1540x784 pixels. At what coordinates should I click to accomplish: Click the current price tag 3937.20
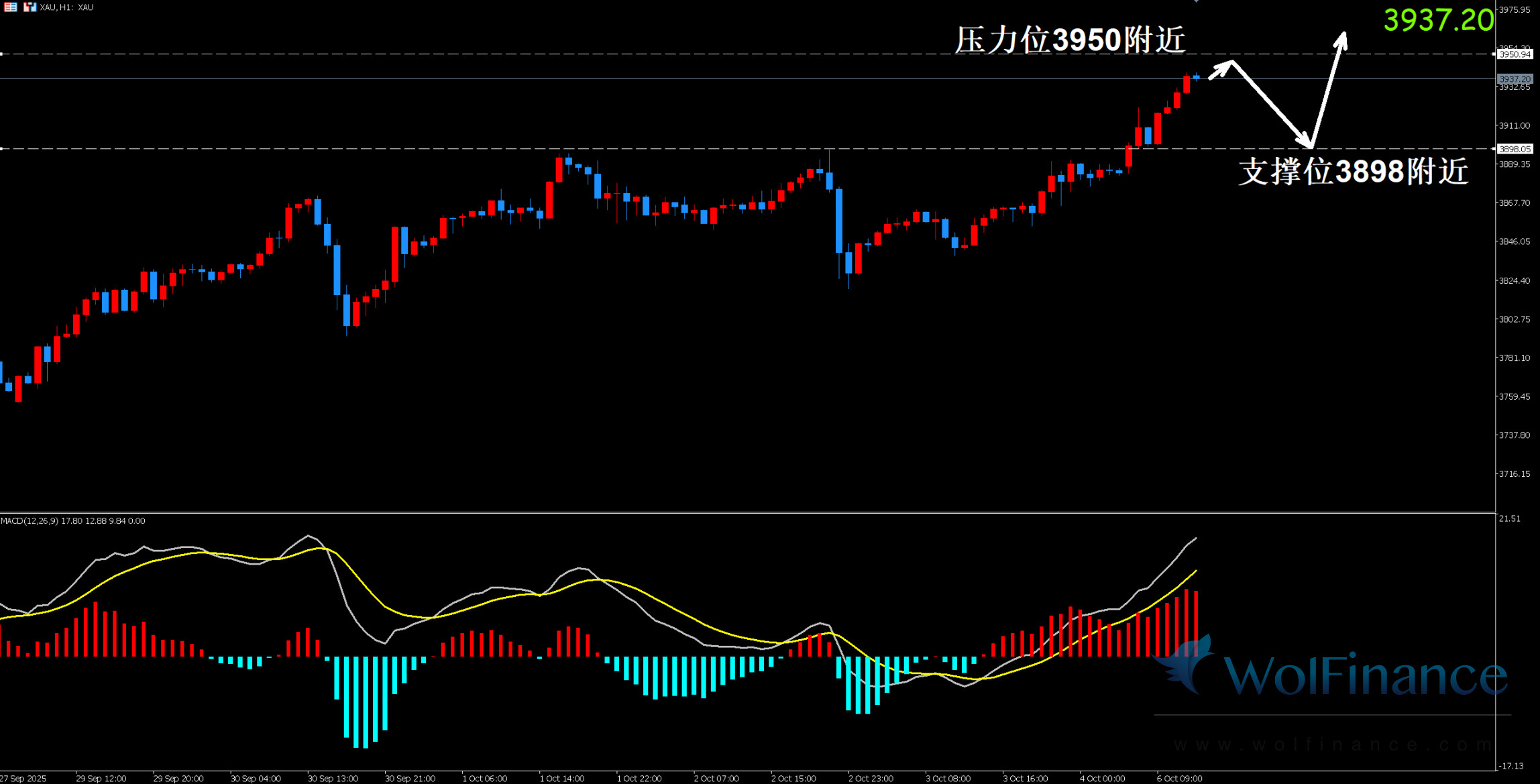[x=1515, y=79]
